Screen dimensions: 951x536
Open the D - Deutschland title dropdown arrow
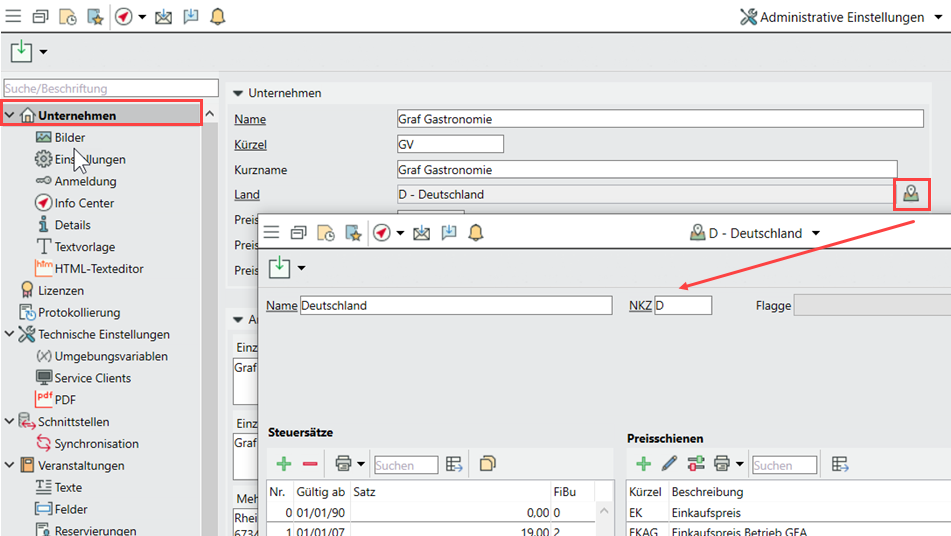point(816,233)
